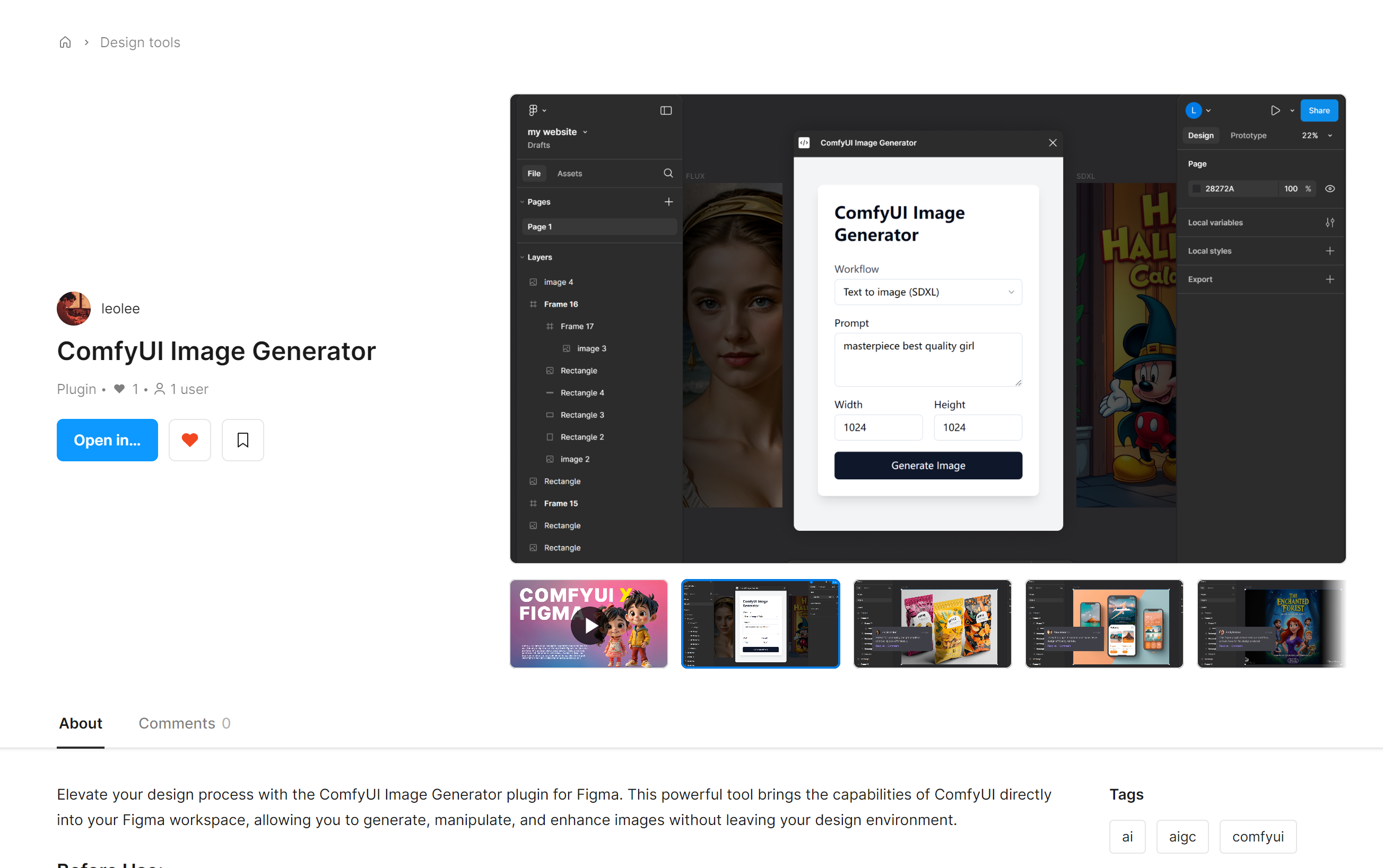Open the plugin with Open in... button
This screenshot has height=868, width=1383.
(x=107, y=440)
